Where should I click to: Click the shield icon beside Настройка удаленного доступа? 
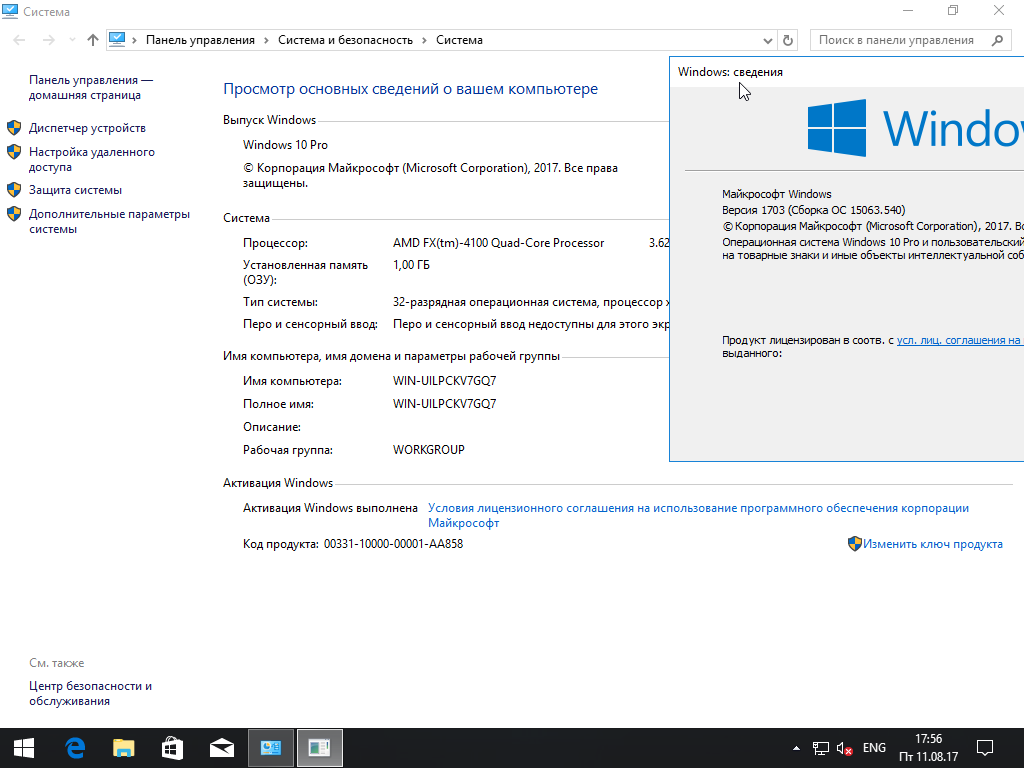14,152
